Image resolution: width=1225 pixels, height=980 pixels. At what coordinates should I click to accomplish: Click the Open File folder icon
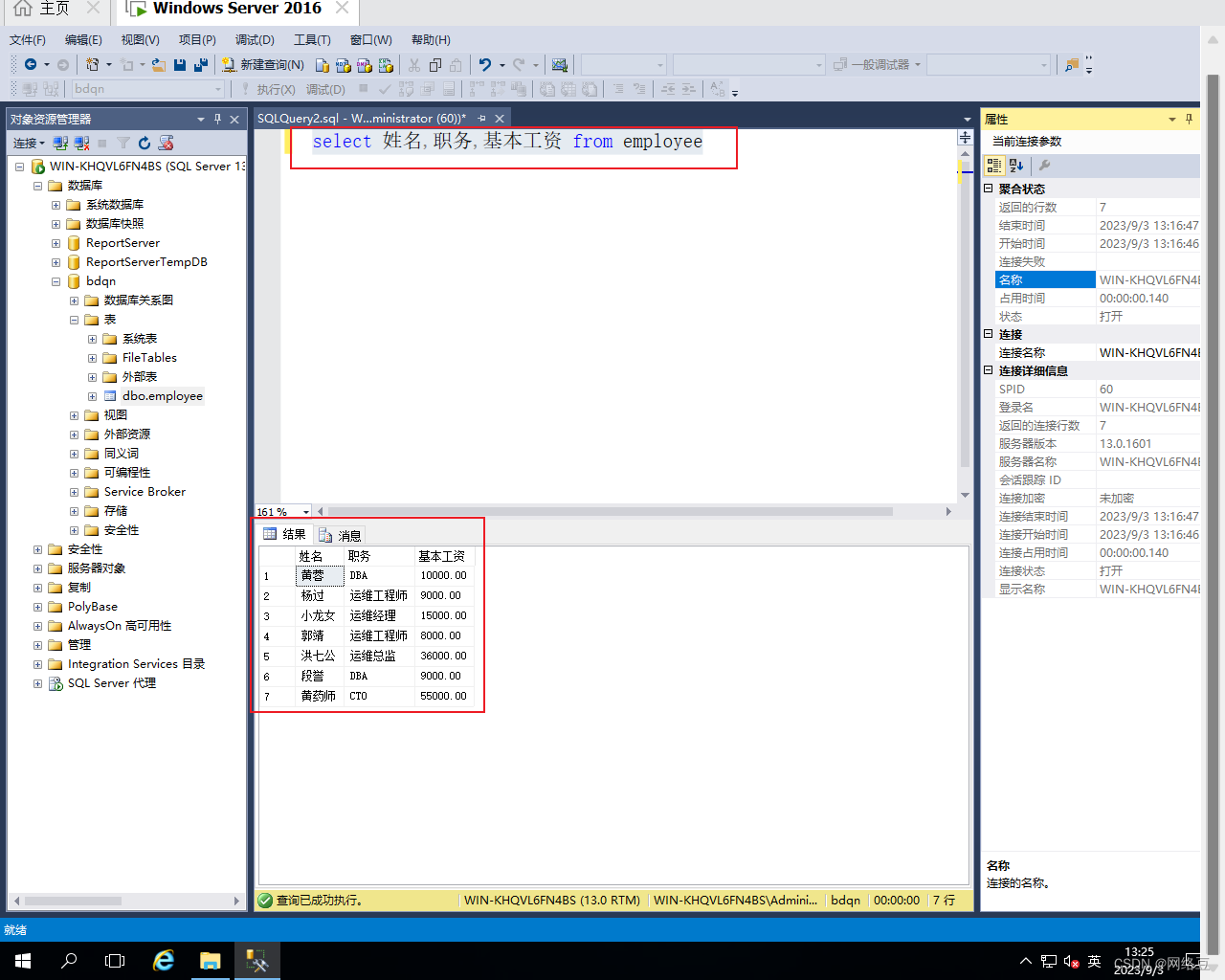coord(159,65)
